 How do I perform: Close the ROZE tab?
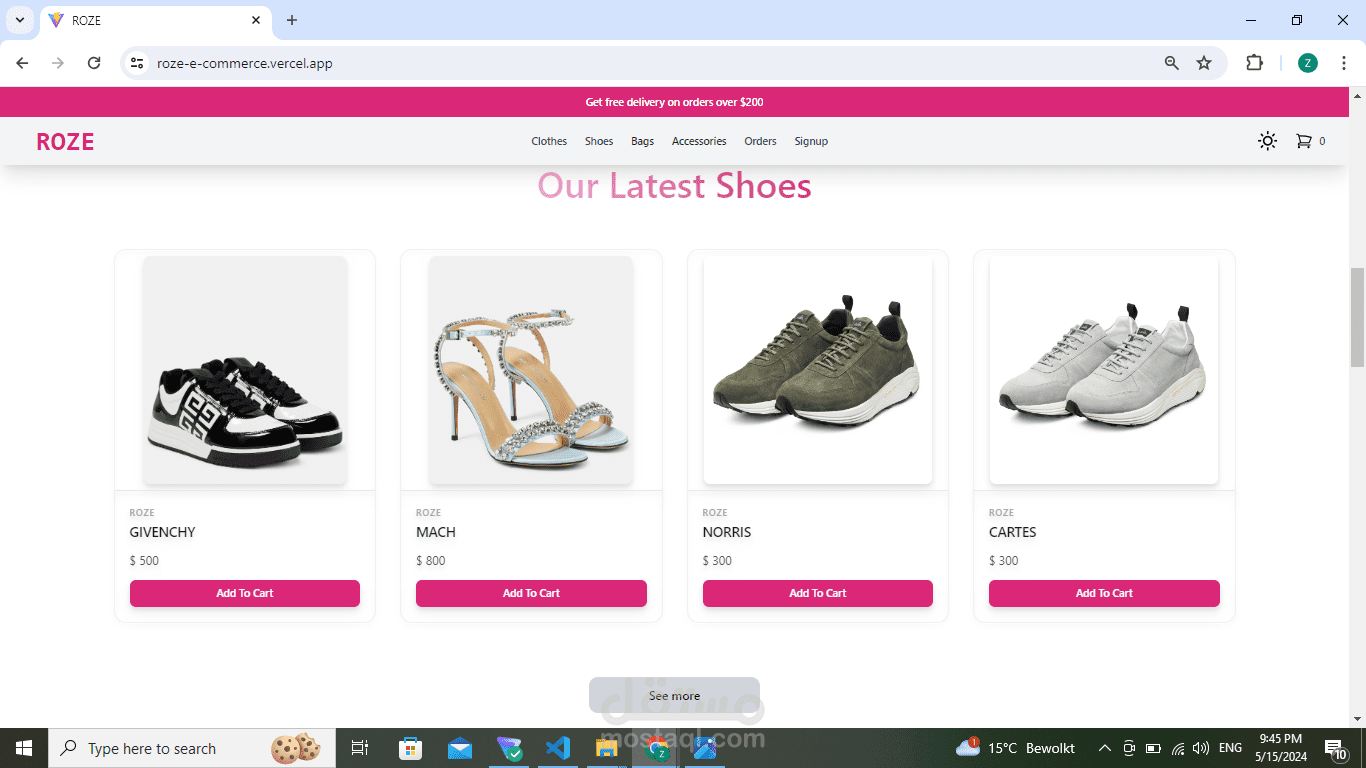click(x=256, y=20)
